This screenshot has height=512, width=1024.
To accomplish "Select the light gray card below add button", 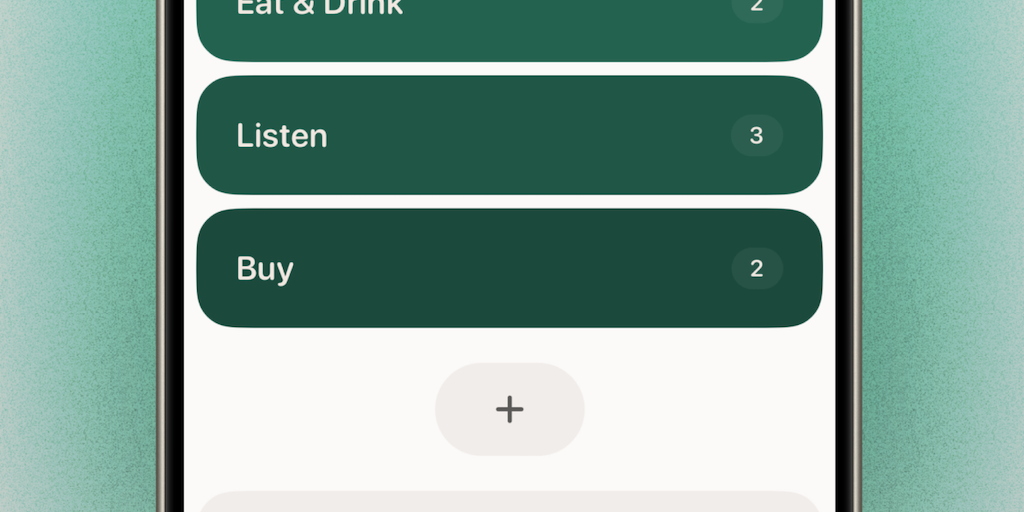I will point(509,502).
